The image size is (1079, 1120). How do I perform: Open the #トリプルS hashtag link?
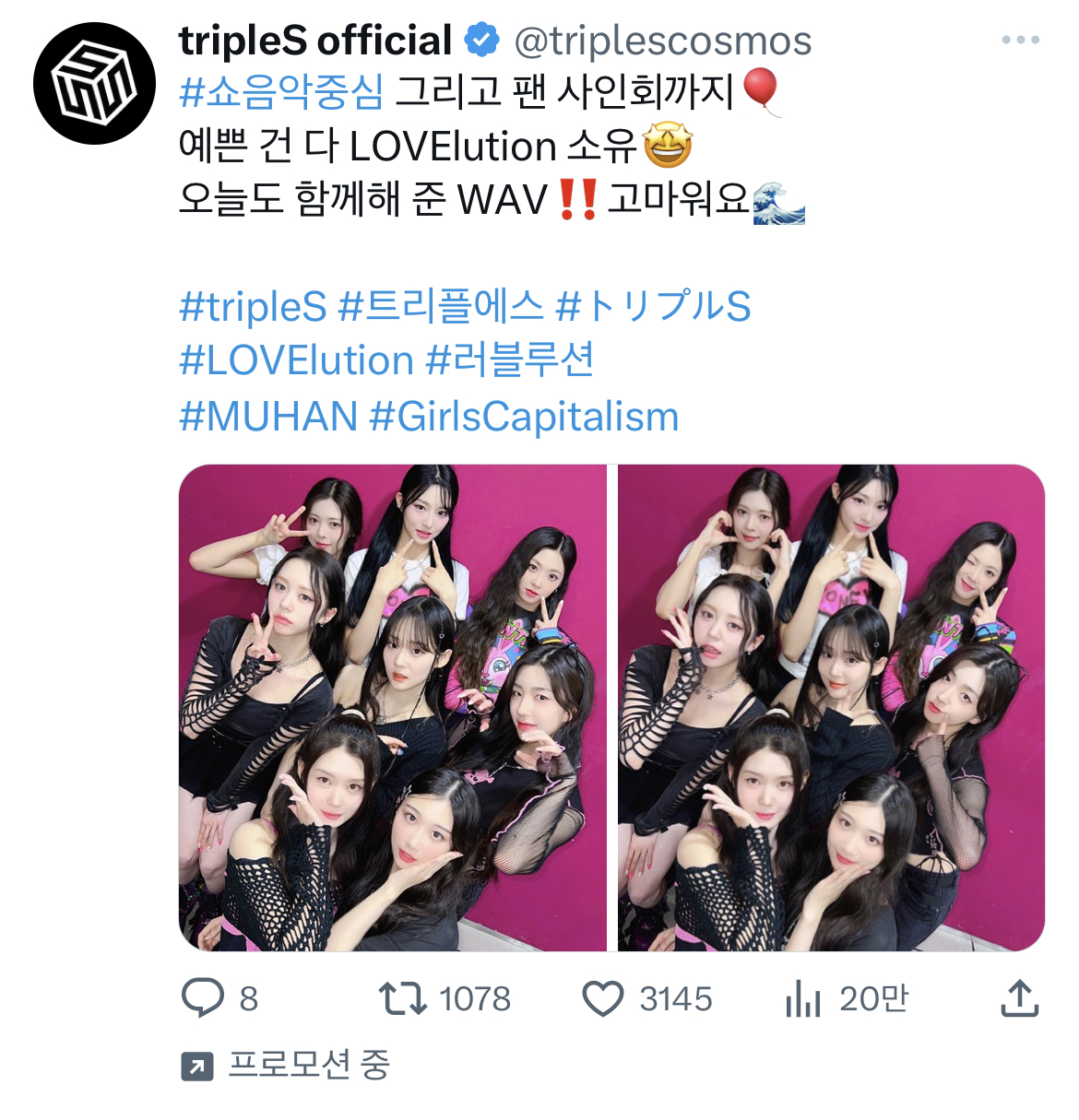[x=654, y=306]
